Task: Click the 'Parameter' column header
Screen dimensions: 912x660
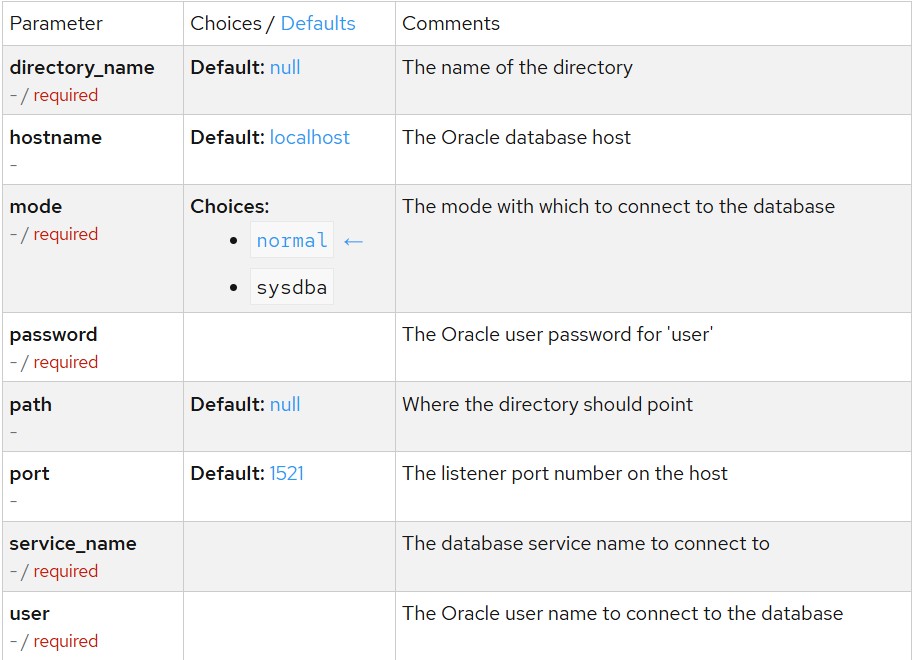Action: [x=56, y=23]
